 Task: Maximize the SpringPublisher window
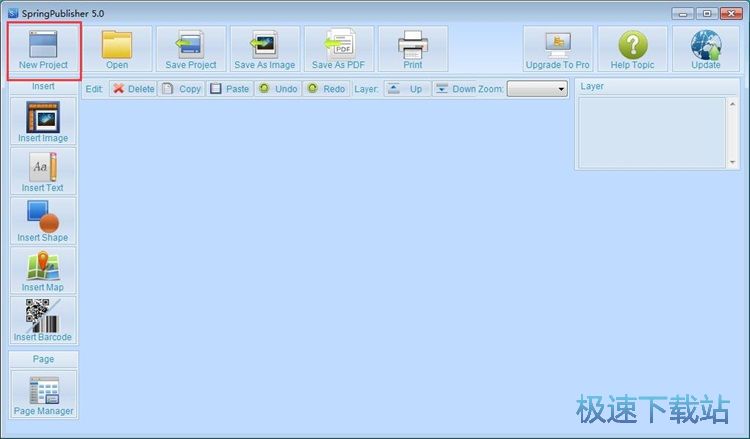(706, 13)
